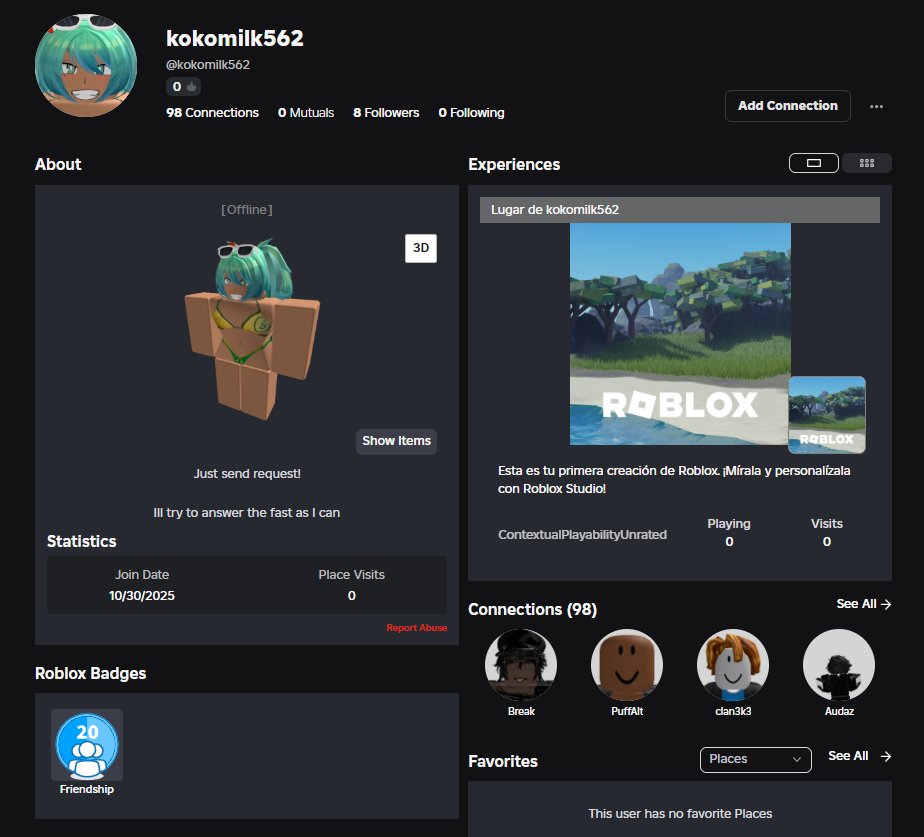Click the Report Abuse link
The height and width of the screenshot is (837, 924).
[416, 625]
